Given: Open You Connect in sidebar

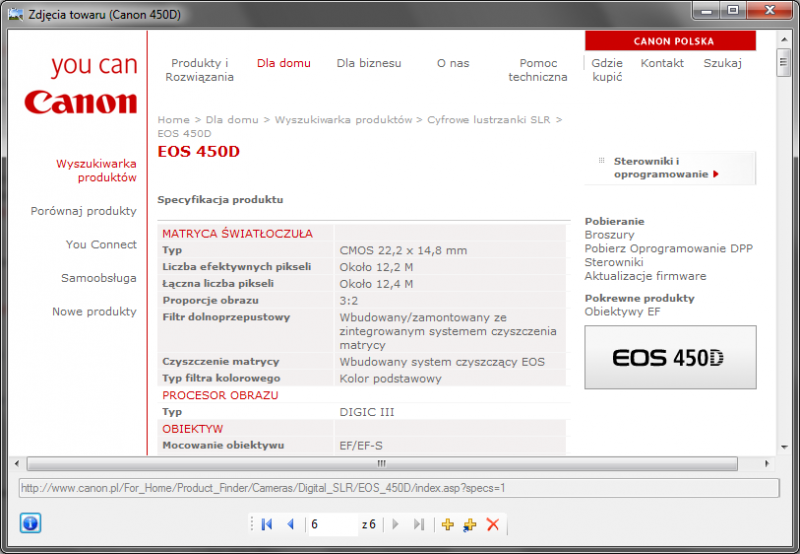Looking at the screenshot, I should click(101, 244).
